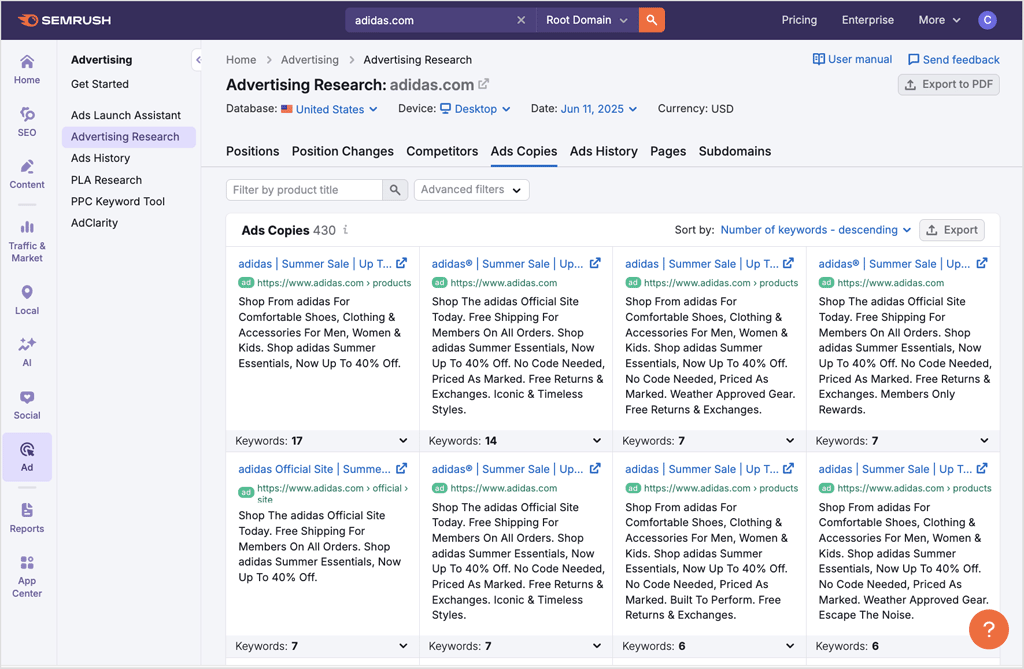
Task: Switch to Competitors tab
Action: (442, 152)
